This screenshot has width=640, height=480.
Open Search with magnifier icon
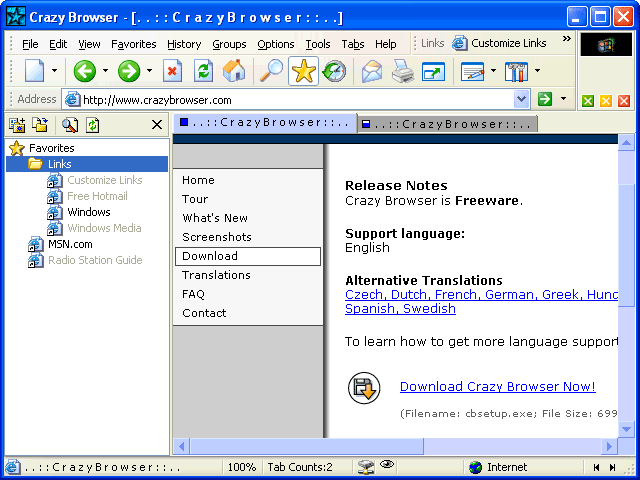pos(271,71)
